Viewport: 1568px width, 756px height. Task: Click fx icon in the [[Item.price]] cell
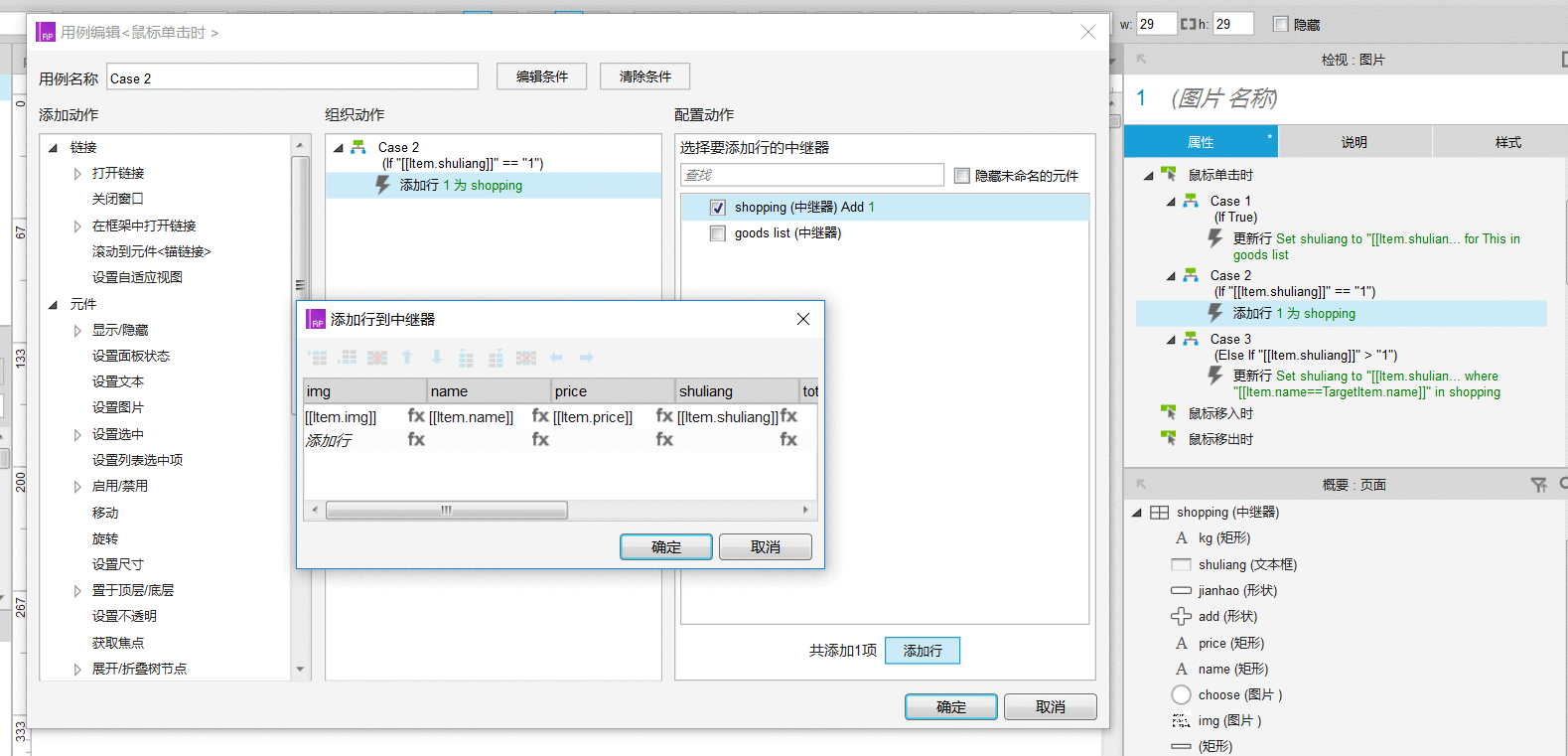[664, 416]
